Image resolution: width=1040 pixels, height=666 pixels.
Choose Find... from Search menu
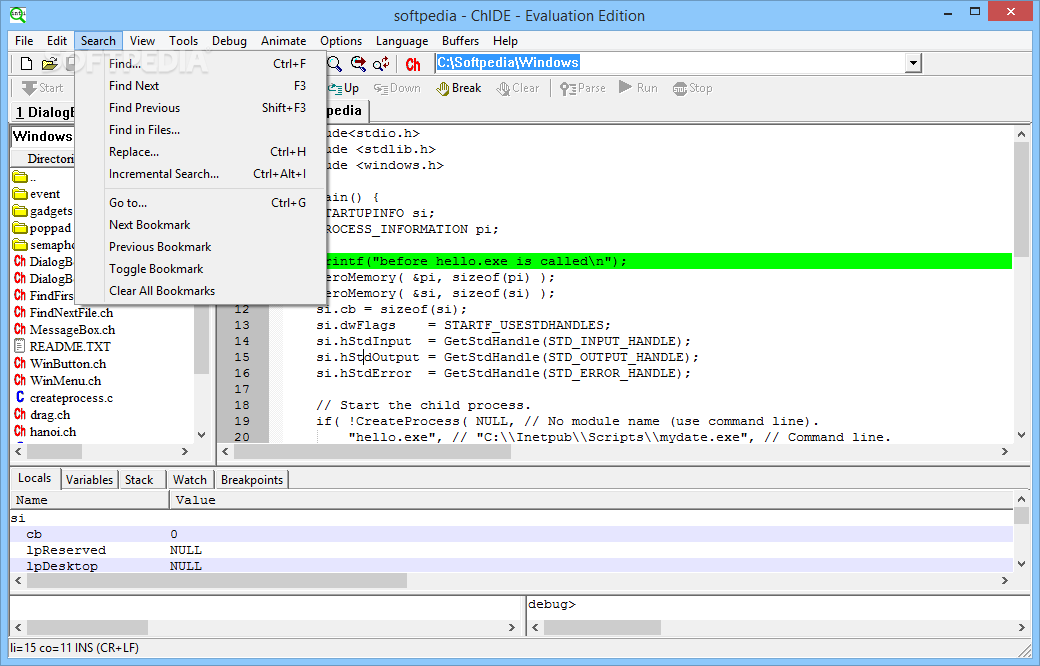(x=200, y=64)
